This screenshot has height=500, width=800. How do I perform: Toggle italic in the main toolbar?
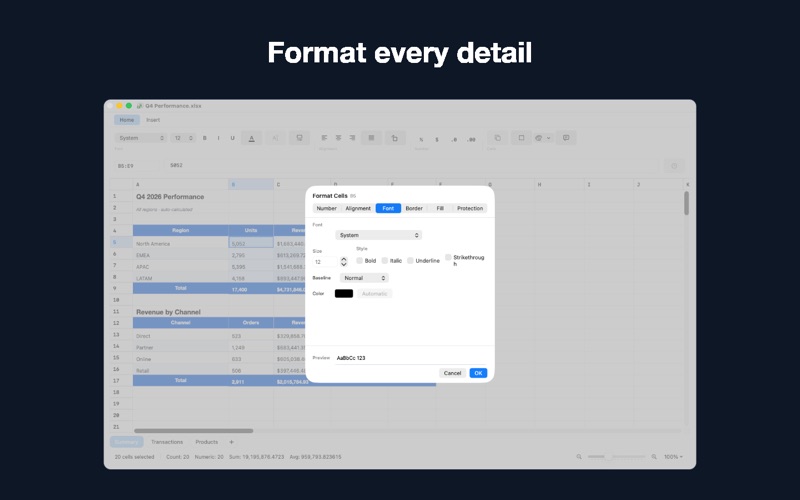click(218, 138)
